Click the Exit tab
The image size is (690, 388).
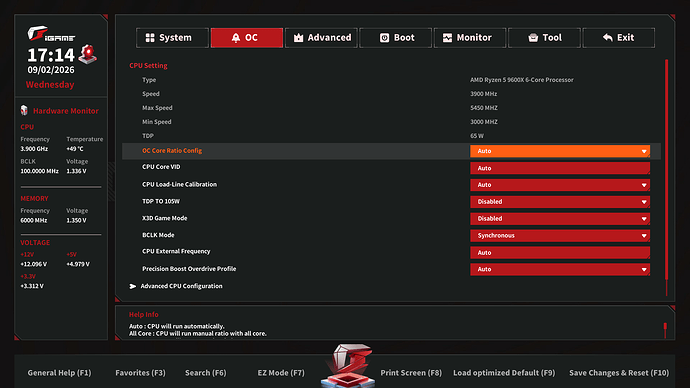point(618,38)
